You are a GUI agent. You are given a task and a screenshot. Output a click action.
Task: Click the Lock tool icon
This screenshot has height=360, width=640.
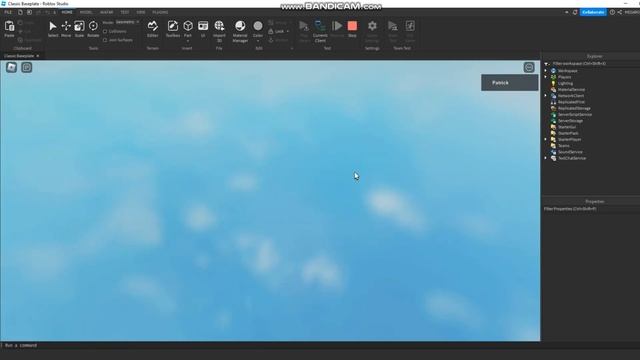click(271, 31)
